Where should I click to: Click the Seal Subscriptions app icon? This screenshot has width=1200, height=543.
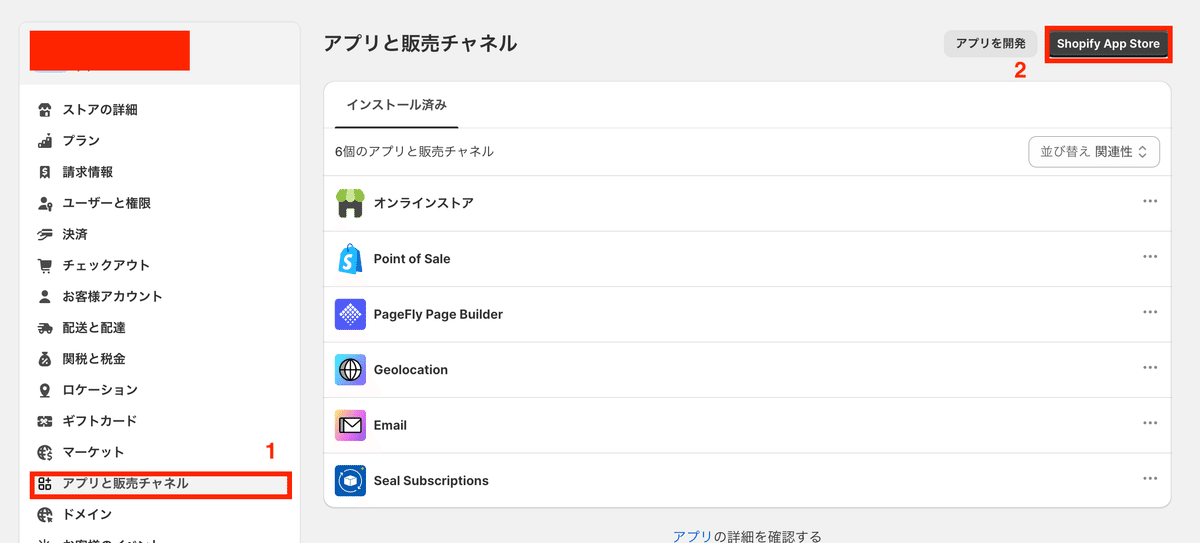[350, 481]
